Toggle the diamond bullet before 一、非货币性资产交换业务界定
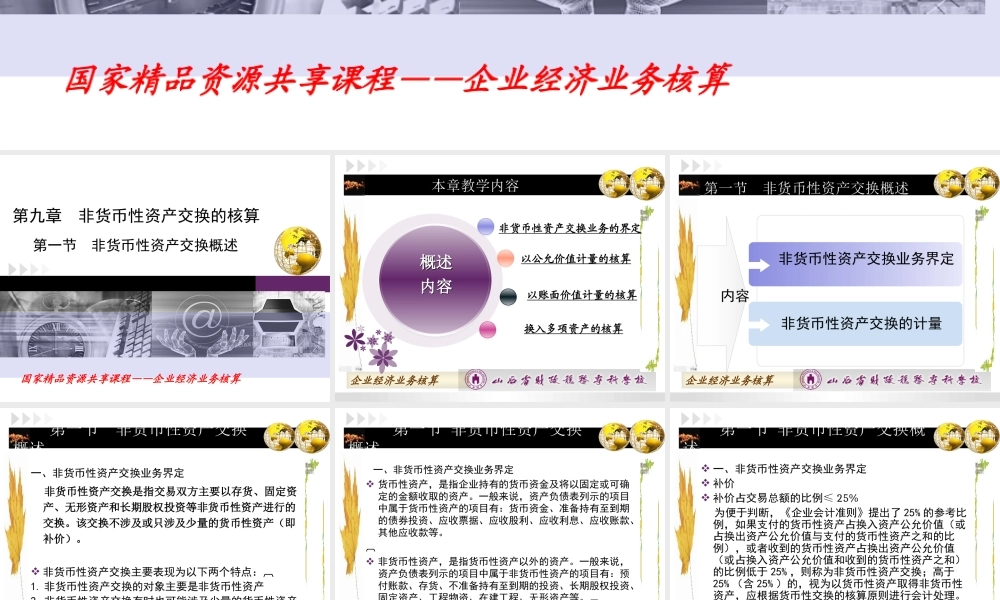This screenshot has height=600, width=1000. click(x=706, y=467)
